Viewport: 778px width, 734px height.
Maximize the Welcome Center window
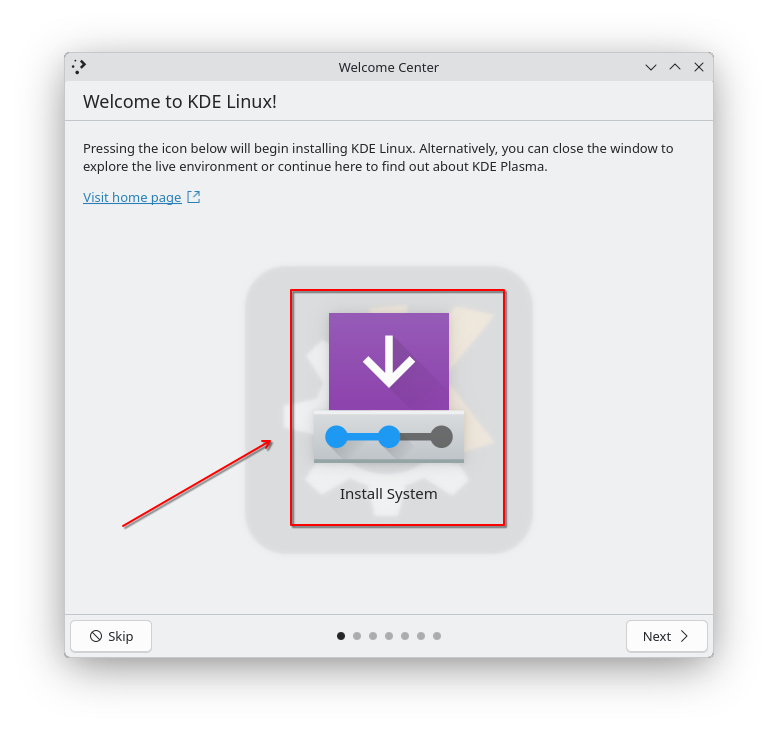coord(675,67)
